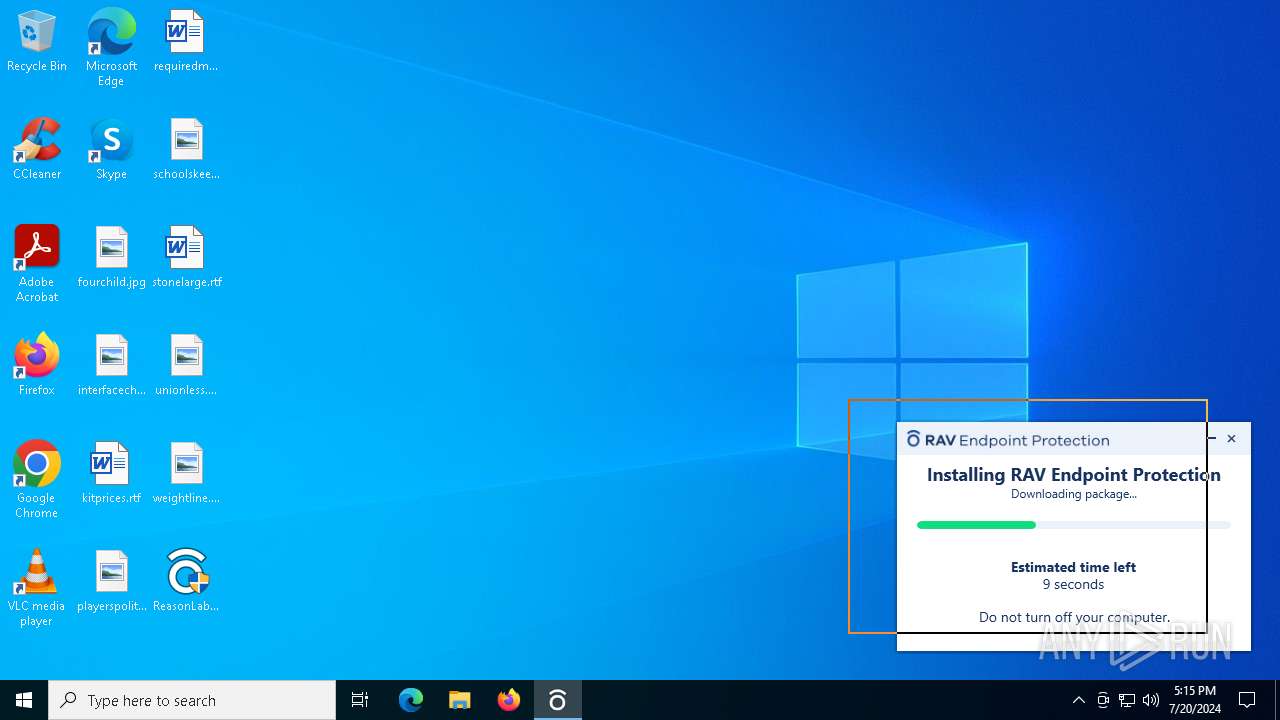Click the RAV installer taskbar icon
This screenshot has height=720, width=1280.
click(558, 700)
